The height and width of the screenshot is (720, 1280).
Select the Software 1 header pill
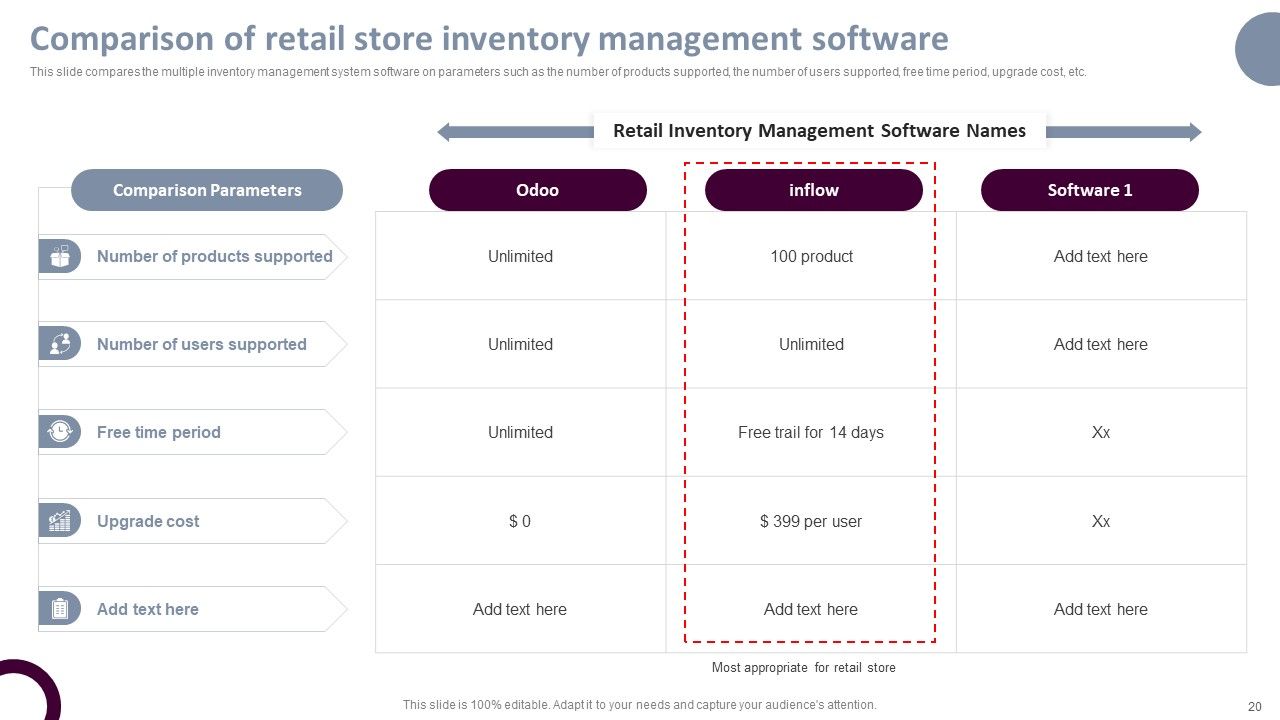click(1090, 190)
